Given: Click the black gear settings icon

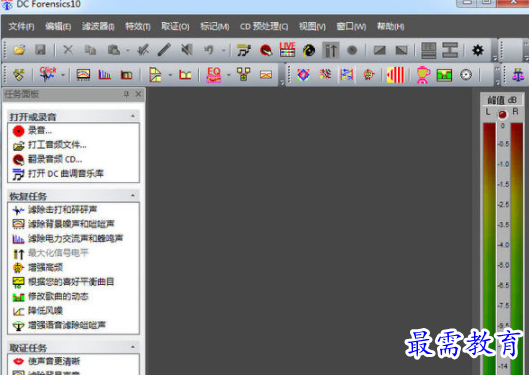Looking at the screenshot, I should [x=478, y=50].
